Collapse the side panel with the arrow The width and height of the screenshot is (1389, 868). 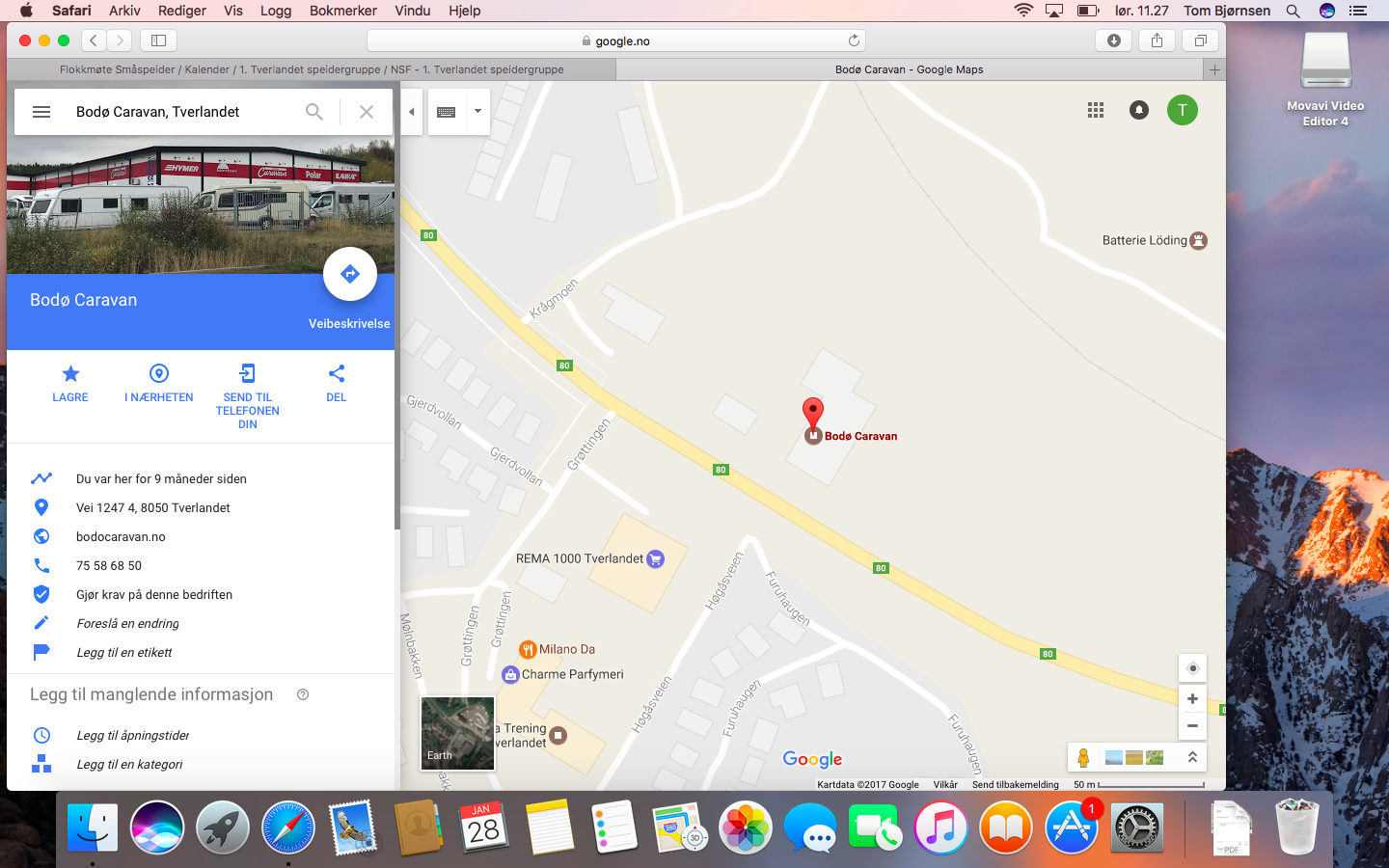click(412, 112)
